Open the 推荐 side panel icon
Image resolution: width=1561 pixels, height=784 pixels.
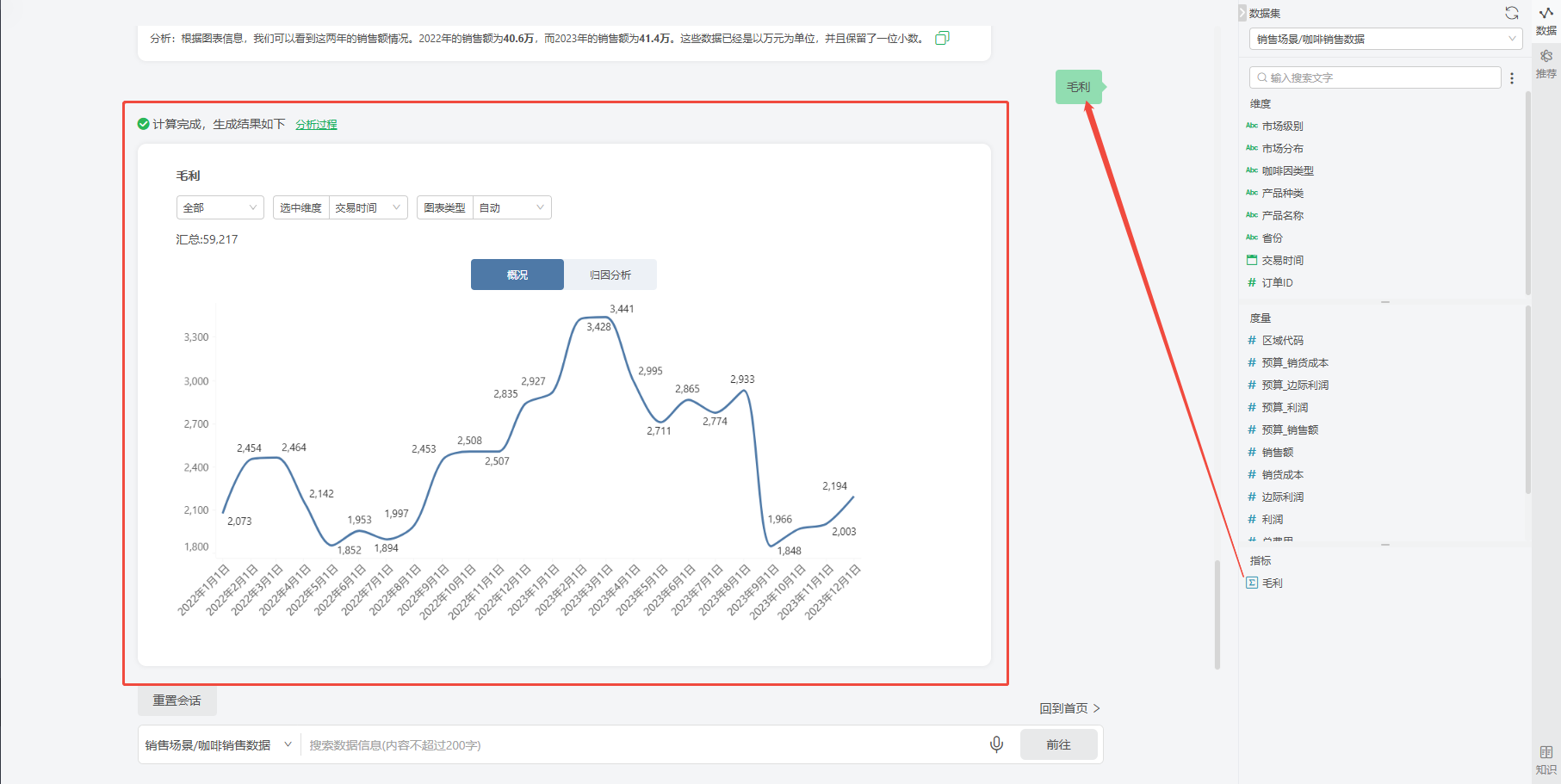point(1546,64)
